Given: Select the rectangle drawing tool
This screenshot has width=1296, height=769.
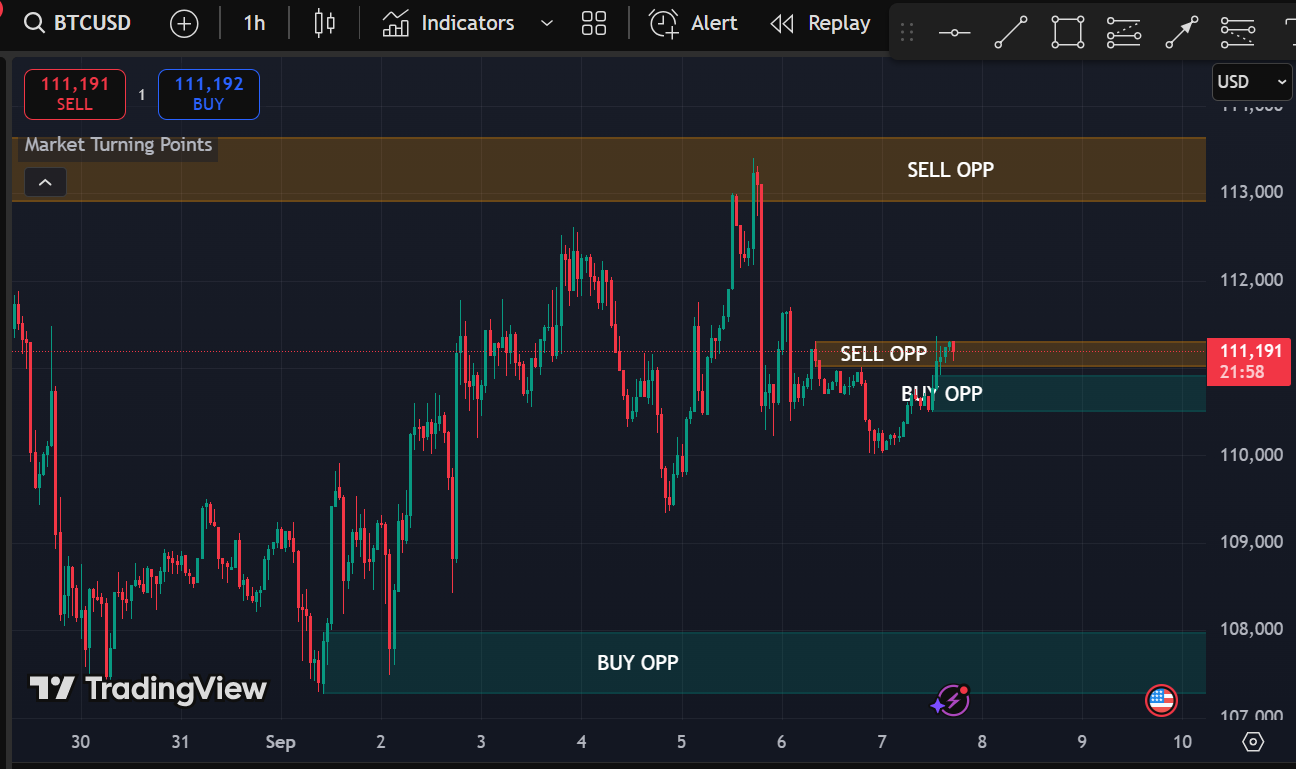Looking at the screenshot, I should click(1068, 33).
